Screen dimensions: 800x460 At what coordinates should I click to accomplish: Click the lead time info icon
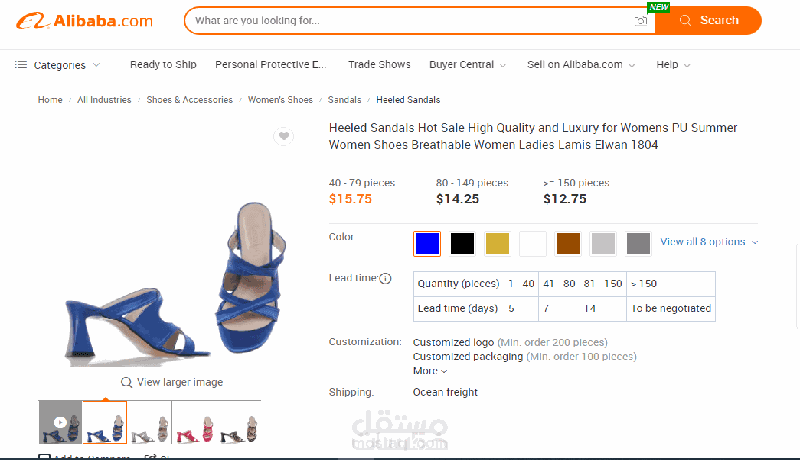(x=385, y=279)
